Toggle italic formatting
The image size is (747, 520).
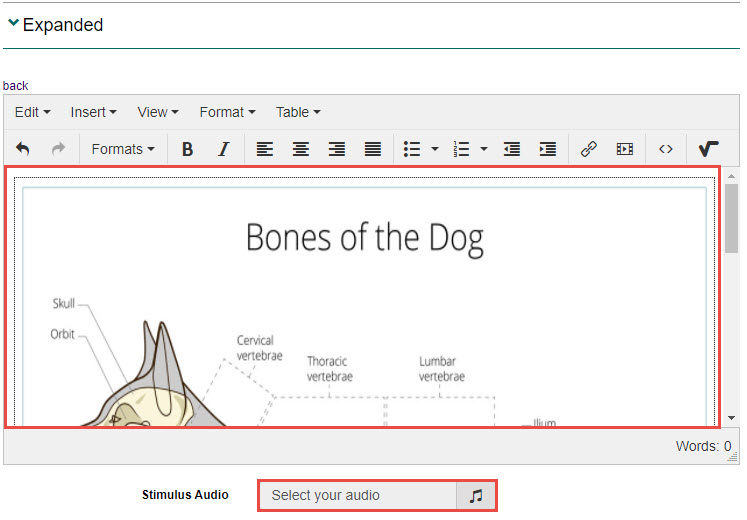(x=223, y=149)
